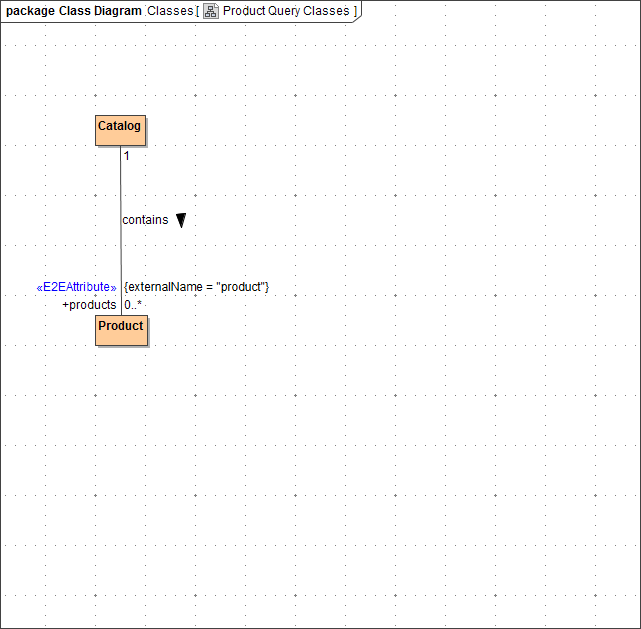Click the "Classes" owner name in header
The image size is (641, 629).
pyautogui.click(x=169, y=11)
